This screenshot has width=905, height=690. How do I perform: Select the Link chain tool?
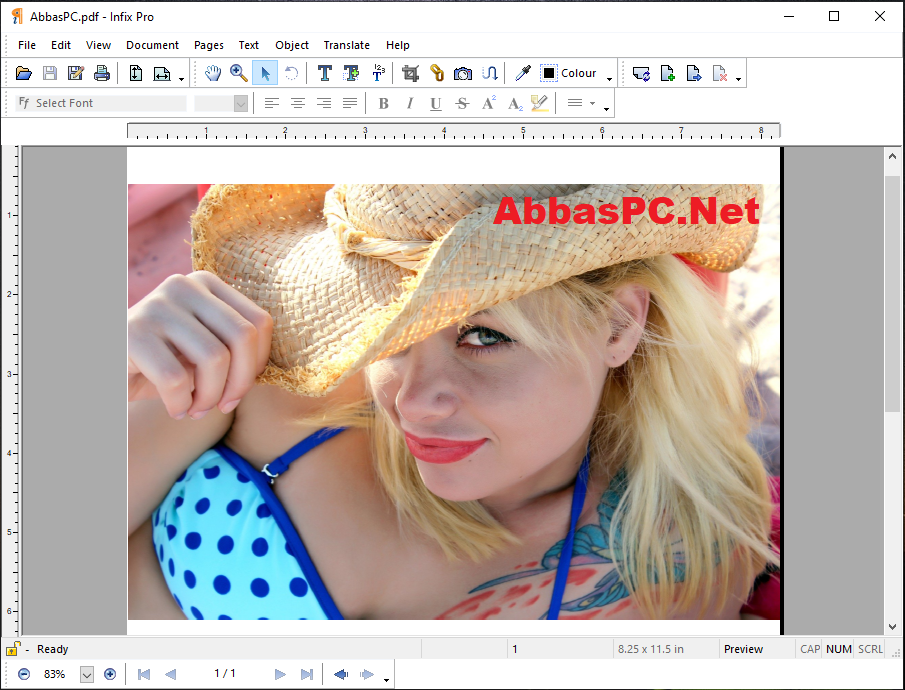point(437,73)
